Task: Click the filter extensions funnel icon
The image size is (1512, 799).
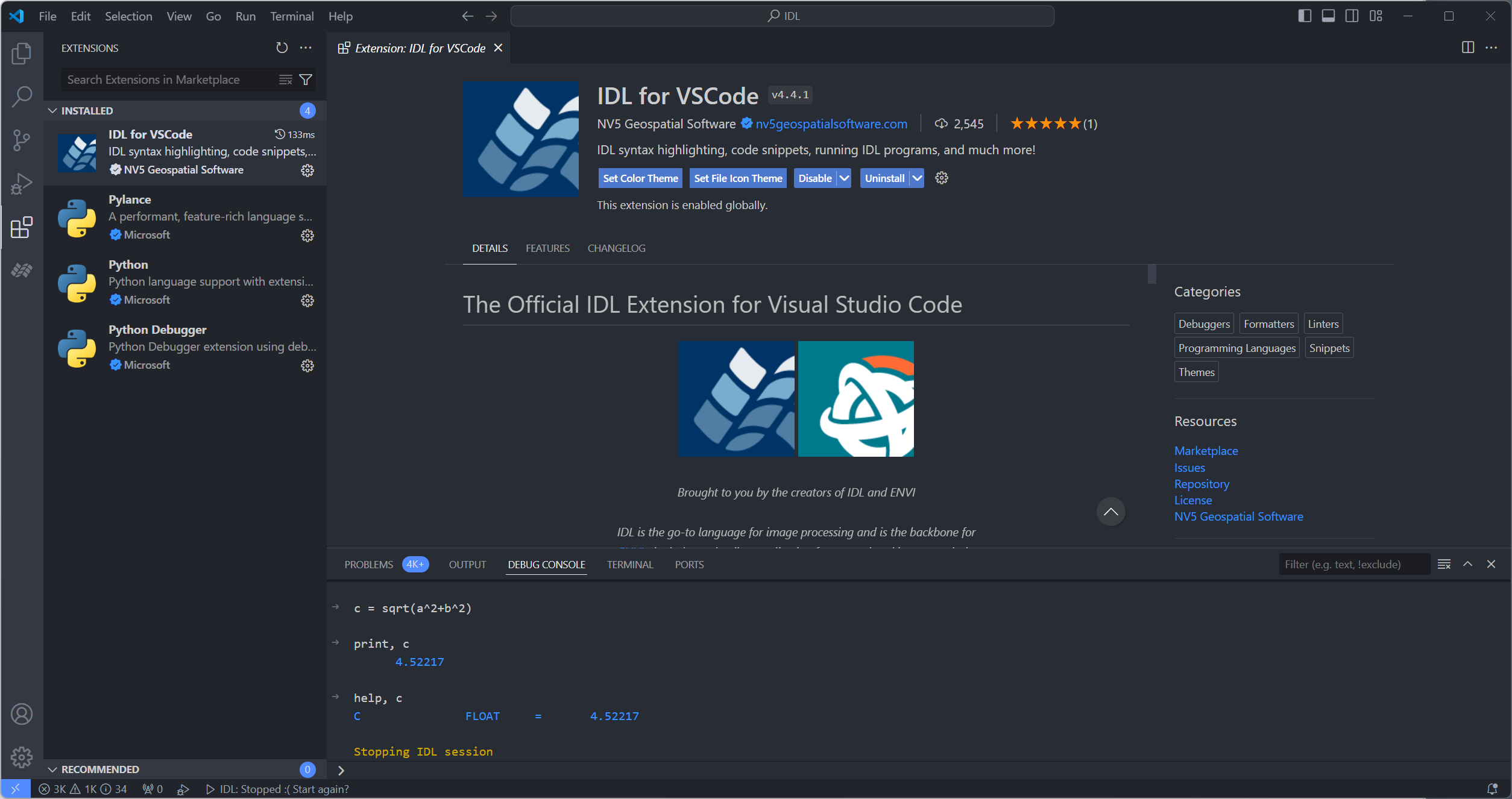Action: point(306,80)
